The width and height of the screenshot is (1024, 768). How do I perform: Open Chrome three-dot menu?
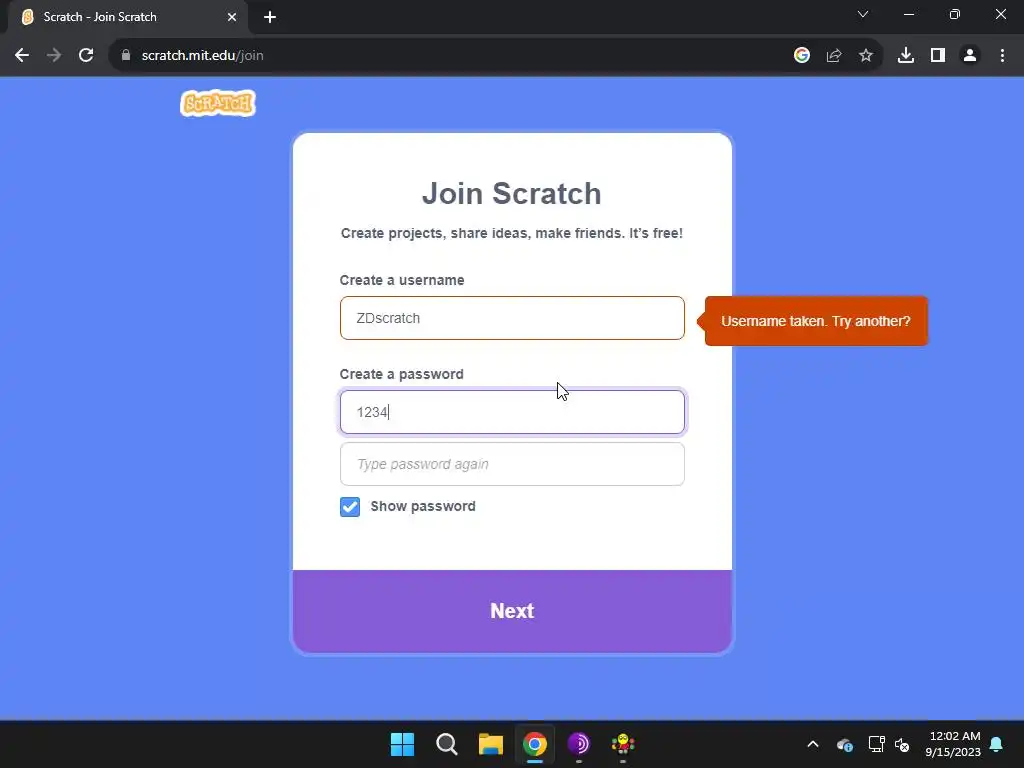[1002, 56]
